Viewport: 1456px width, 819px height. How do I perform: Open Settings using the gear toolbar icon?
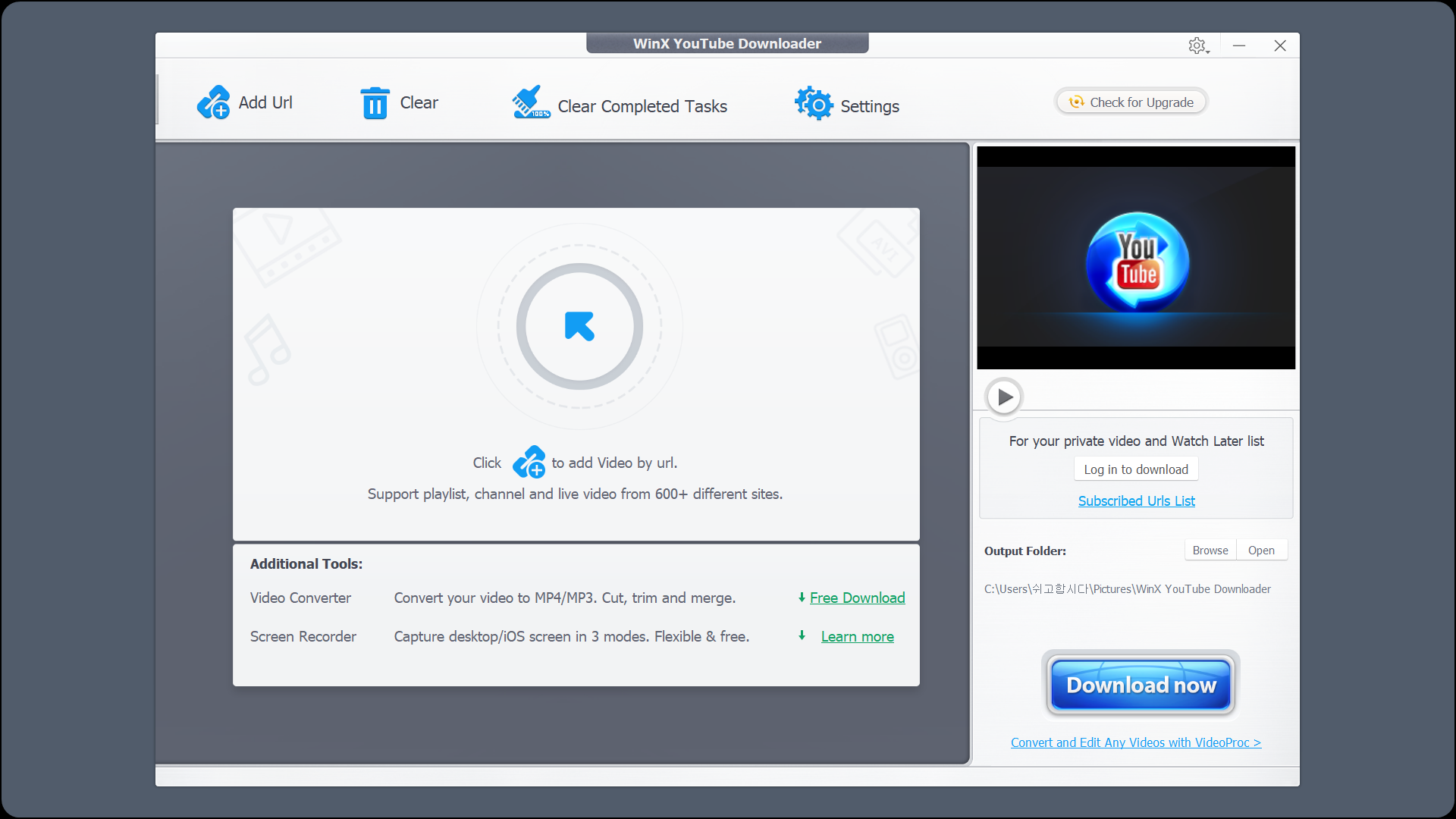pos(814,104)
